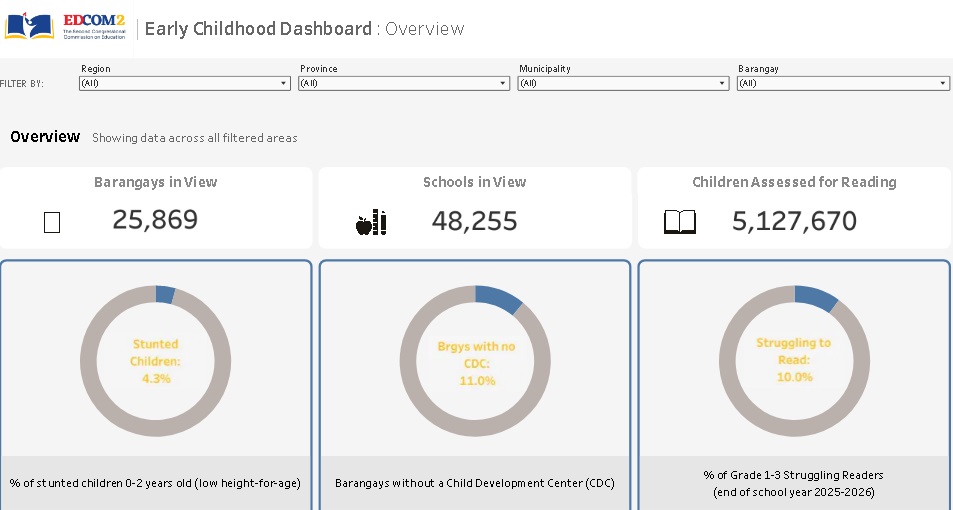Click the open book reading icon
This screenshot has height=510, width=953.
679,222
